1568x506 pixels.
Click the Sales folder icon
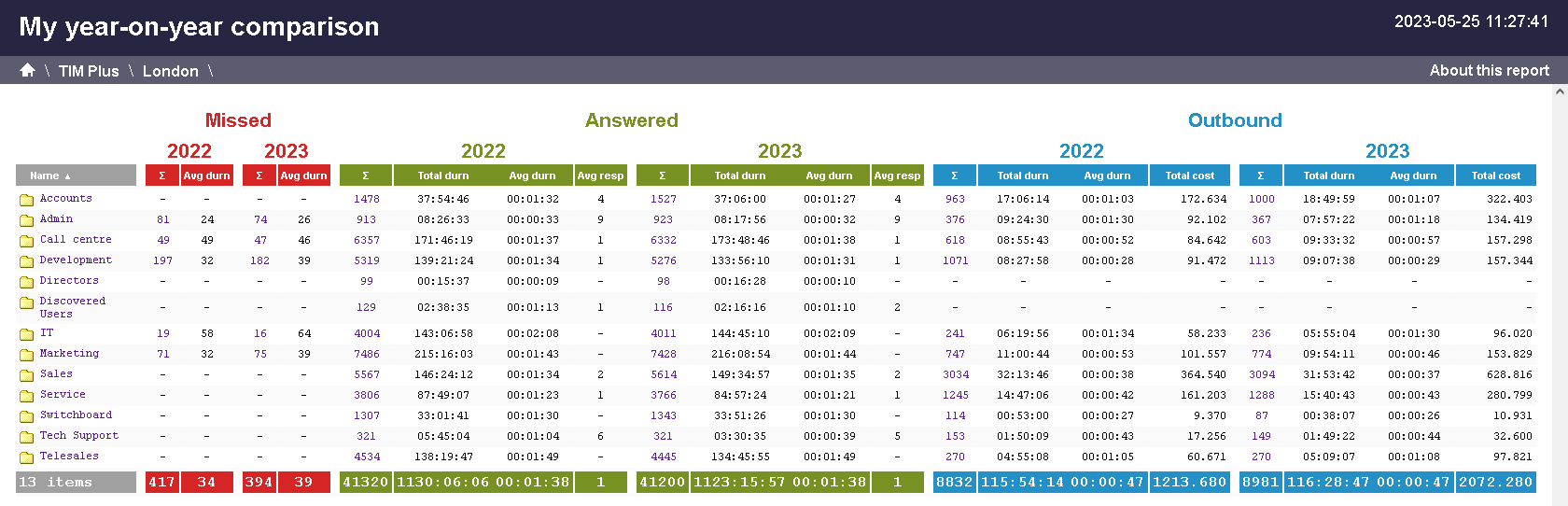[x=27, y=375]
